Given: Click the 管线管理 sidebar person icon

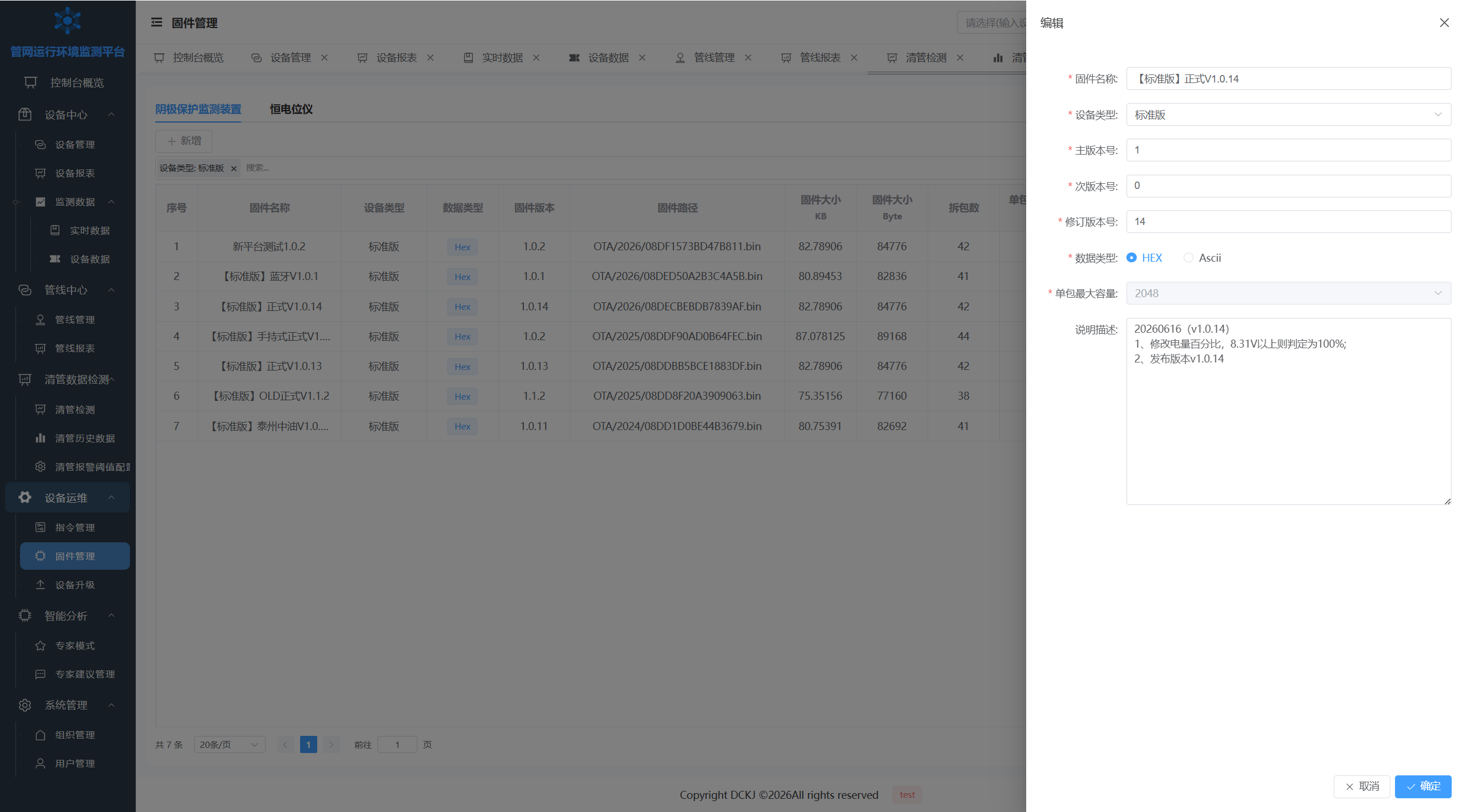Looking at the screenshot, I should click(x=40, y=320).
